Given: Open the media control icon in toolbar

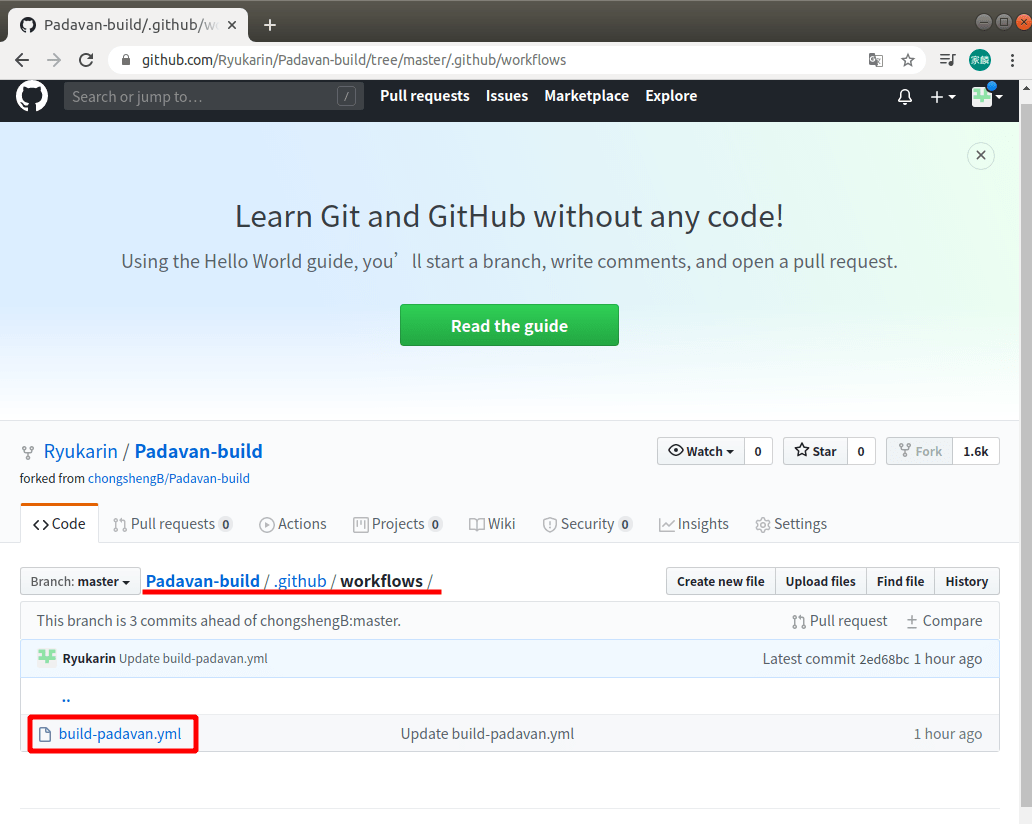Looking at the screenshot, I should pos(947,61).
